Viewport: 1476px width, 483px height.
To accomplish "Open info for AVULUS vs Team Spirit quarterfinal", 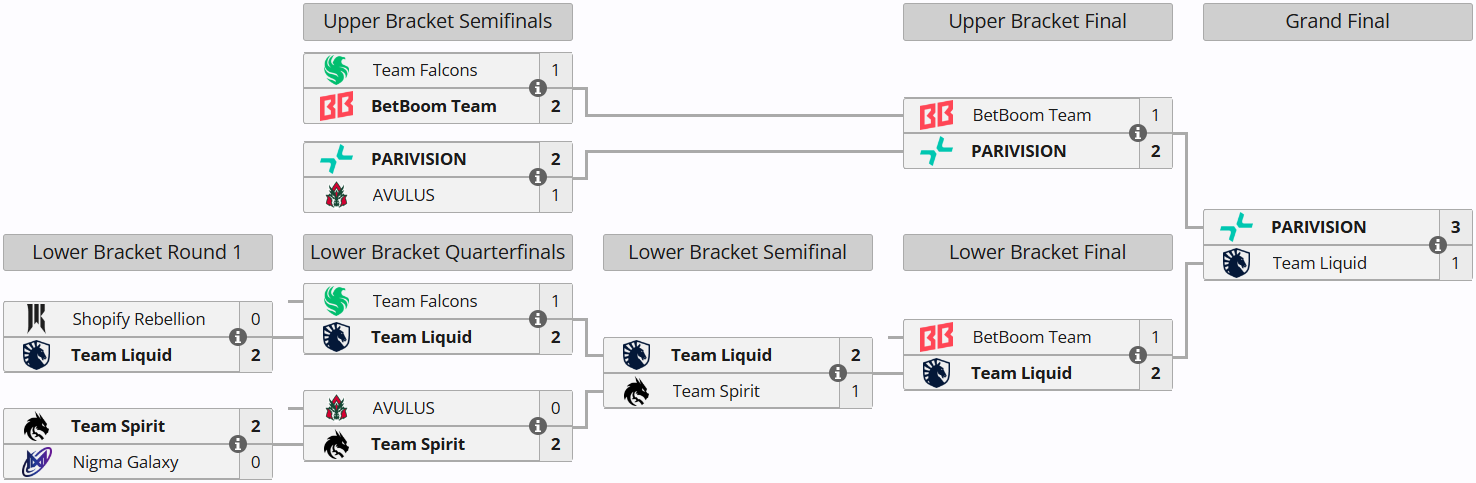I will point(538,426).
